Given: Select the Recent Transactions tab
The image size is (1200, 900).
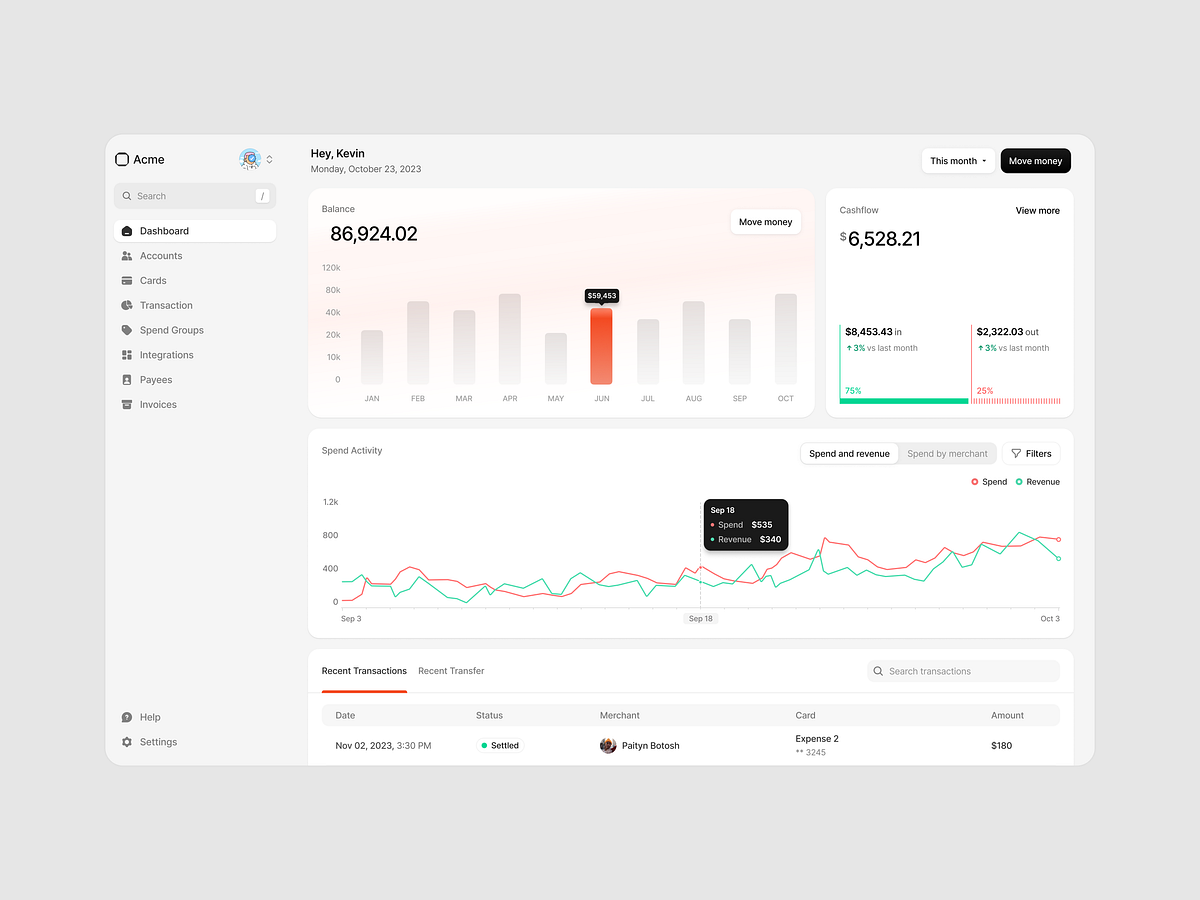Looking at the screenshot, I should click(x=364, y=671).
